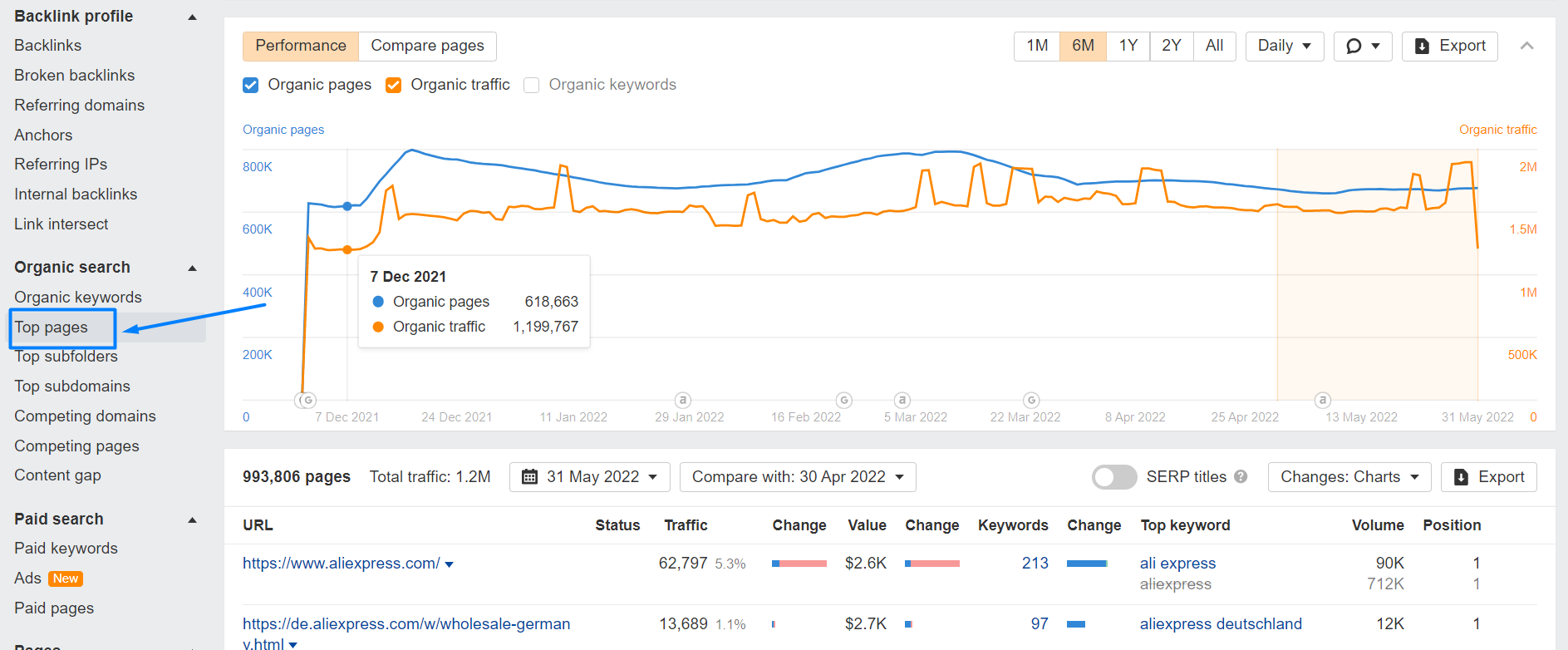Go to Broken backlinks in the sidebar
The image size is (1568, 650).
pyautogui.click(x=74, y=76)
